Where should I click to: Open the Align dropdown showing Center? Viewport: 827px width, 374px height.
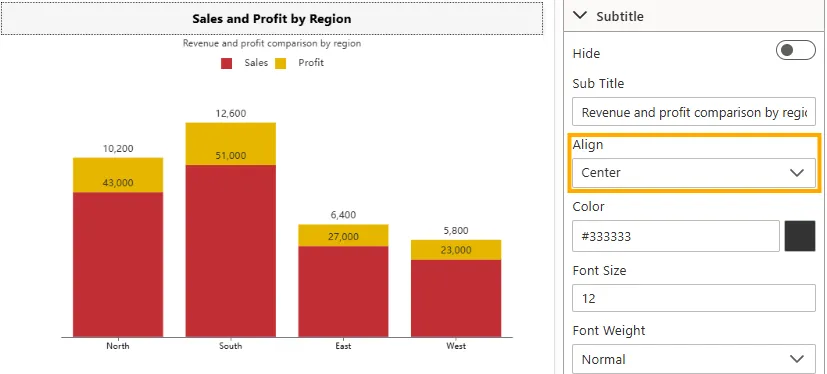click(694, 172)
